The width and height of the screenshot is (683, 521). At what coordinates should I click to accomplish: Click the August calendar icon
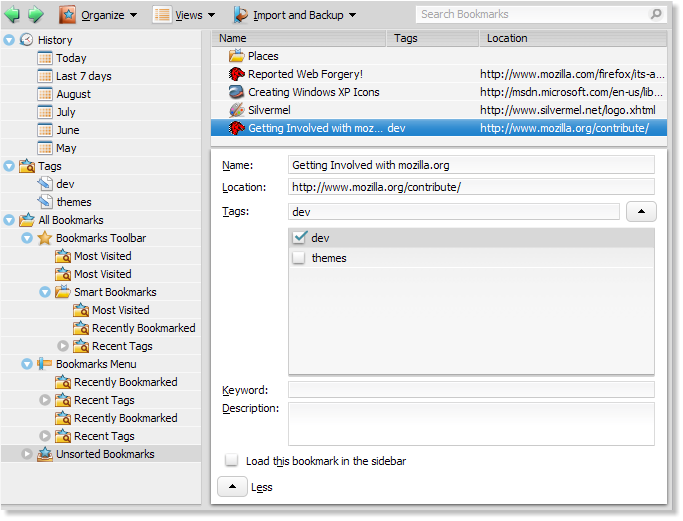pyautogui.click(x=44, y=94)
